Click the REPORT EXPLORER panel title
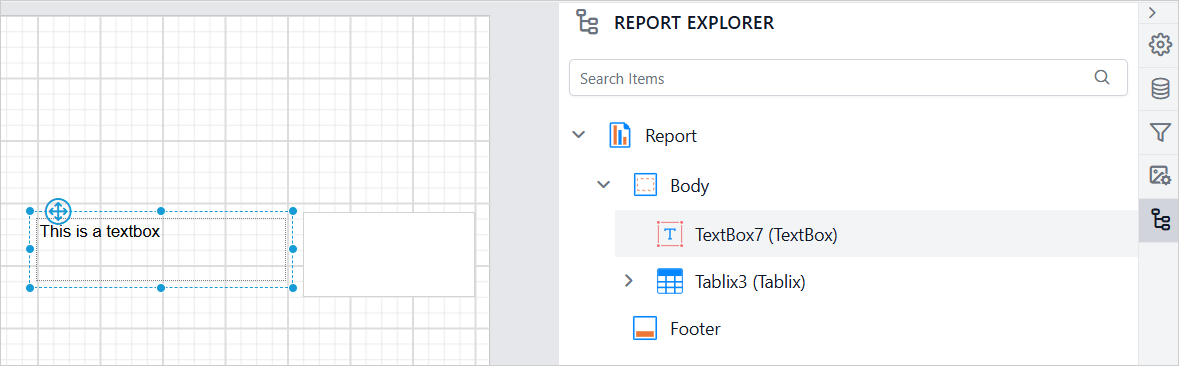 tap(694, 23)
